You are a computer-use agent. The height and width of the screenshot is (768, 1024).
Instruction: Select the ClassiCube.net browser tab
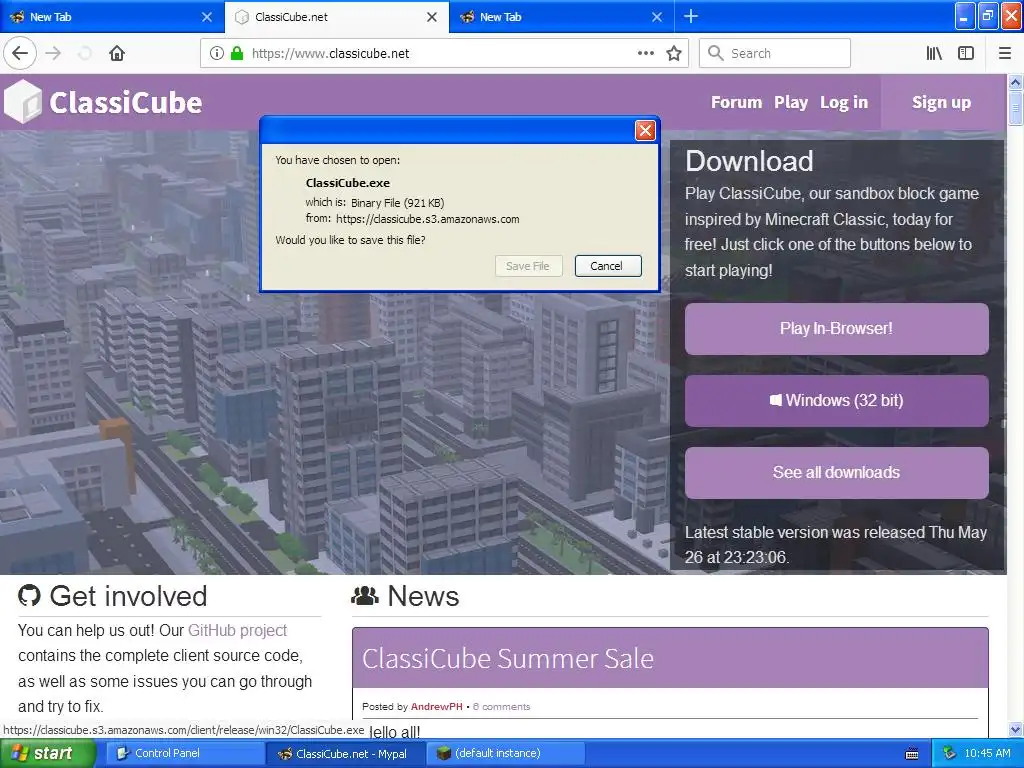[337, 17]
